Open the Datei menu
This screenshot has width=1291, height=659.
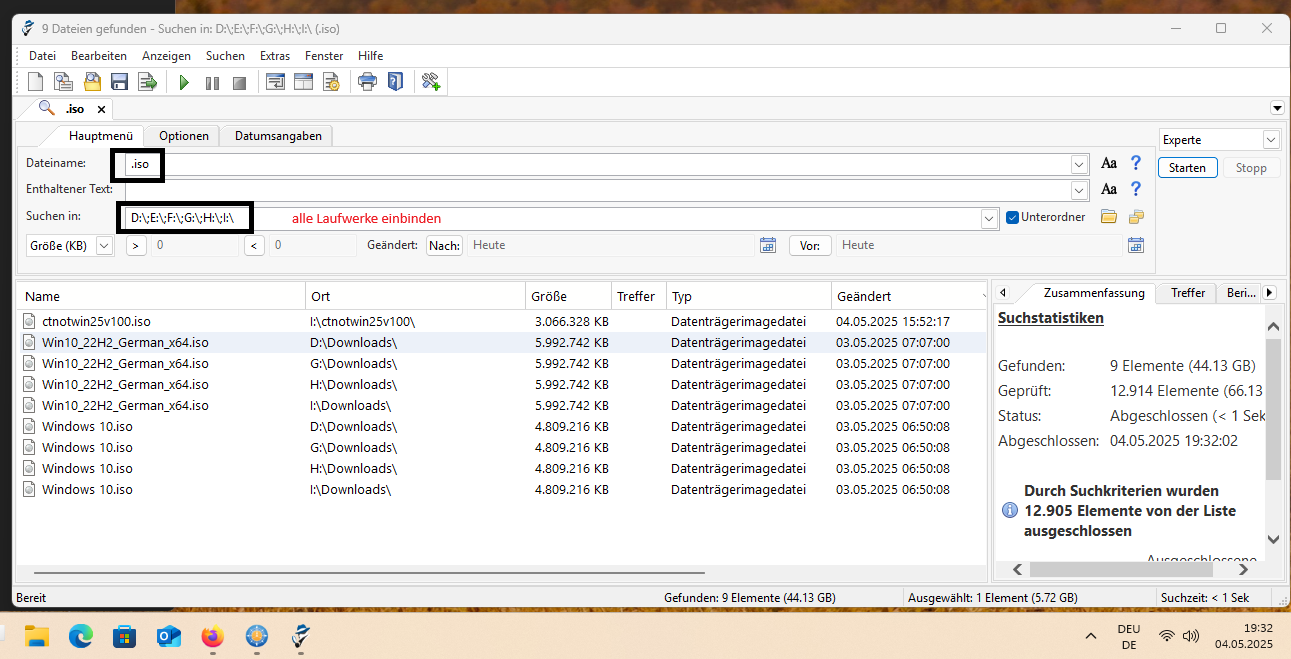[42, 56]
